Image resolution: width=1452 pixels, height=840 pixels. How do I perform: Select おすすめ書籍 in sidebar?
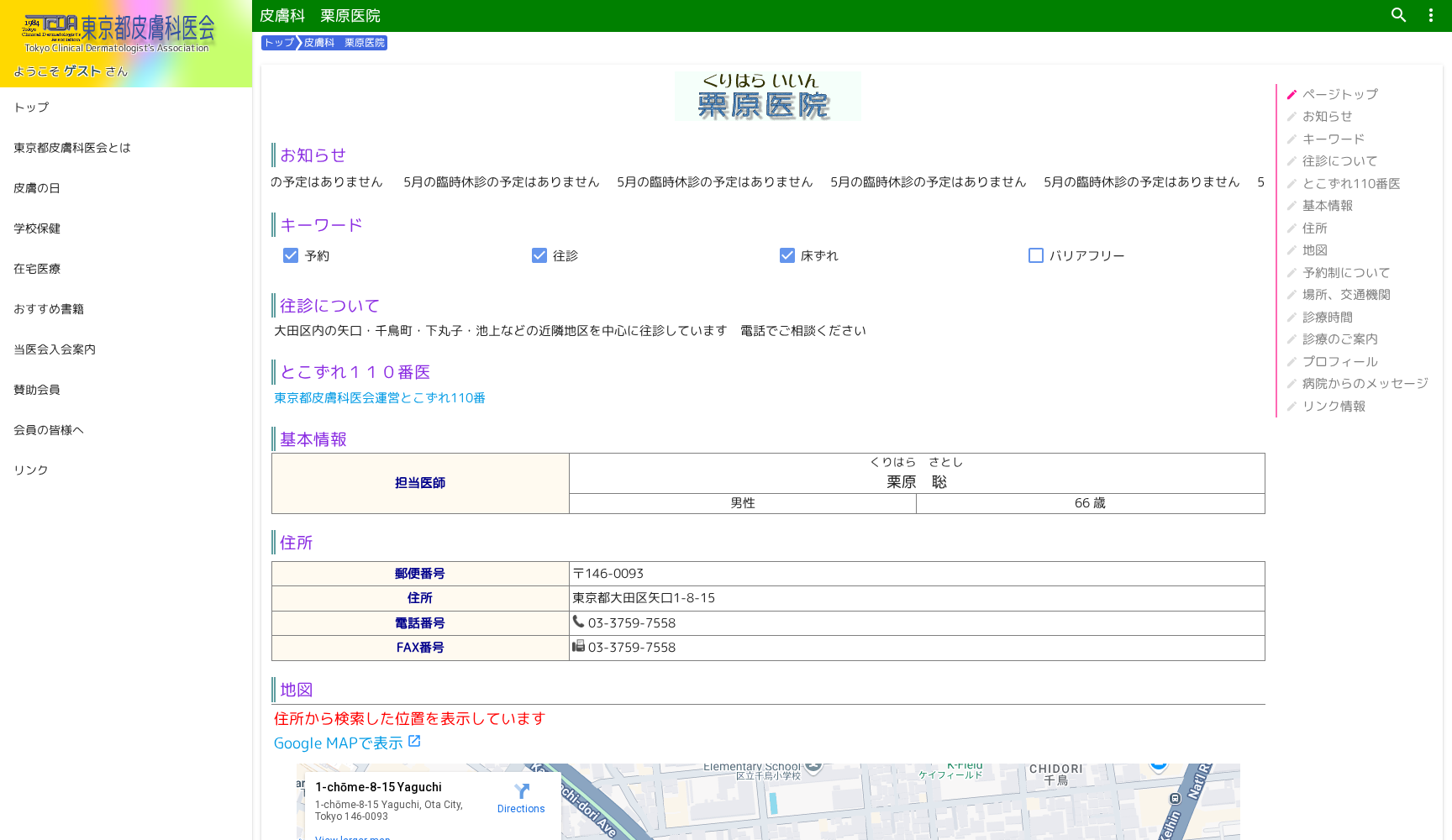click(126, 309)
